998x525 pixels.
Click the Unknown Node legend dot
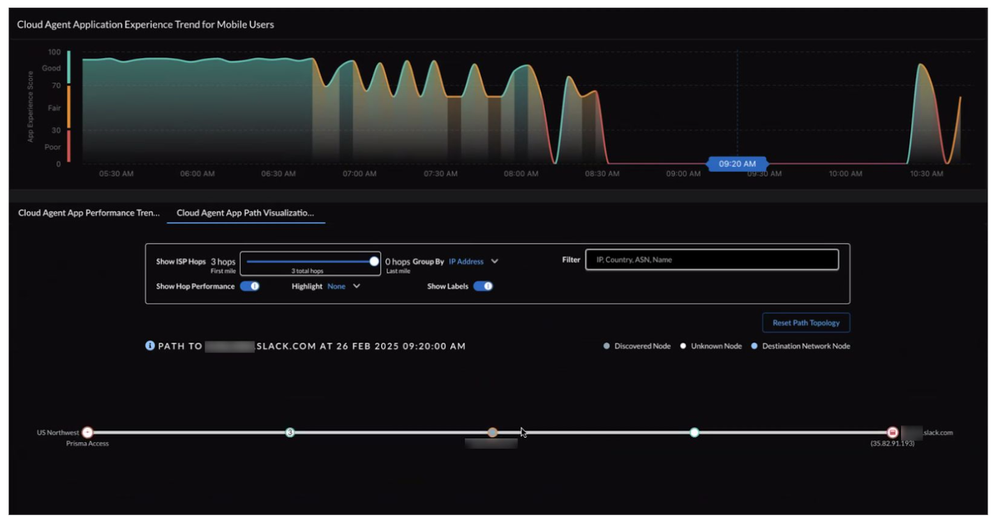(x=683, y=346)
